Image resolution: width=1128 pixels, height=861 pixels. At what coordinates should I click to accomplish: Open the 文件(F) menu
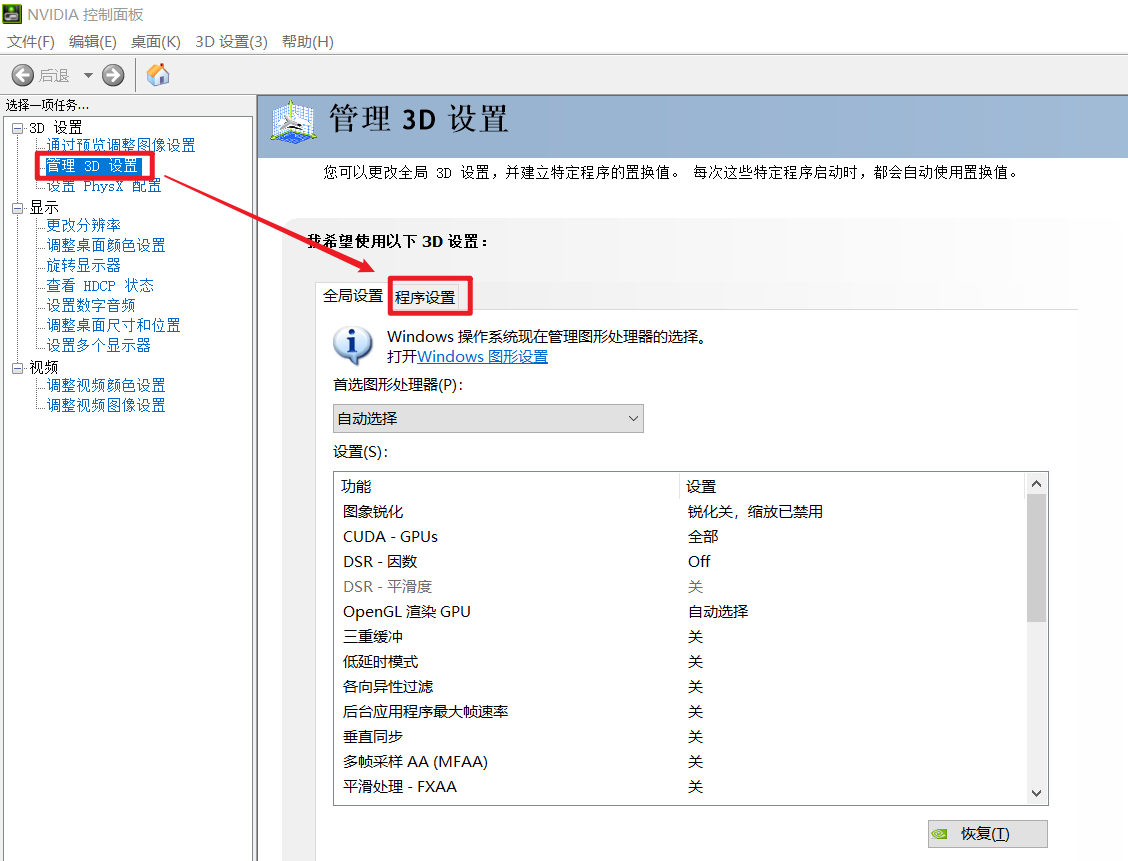pos(31,42)
